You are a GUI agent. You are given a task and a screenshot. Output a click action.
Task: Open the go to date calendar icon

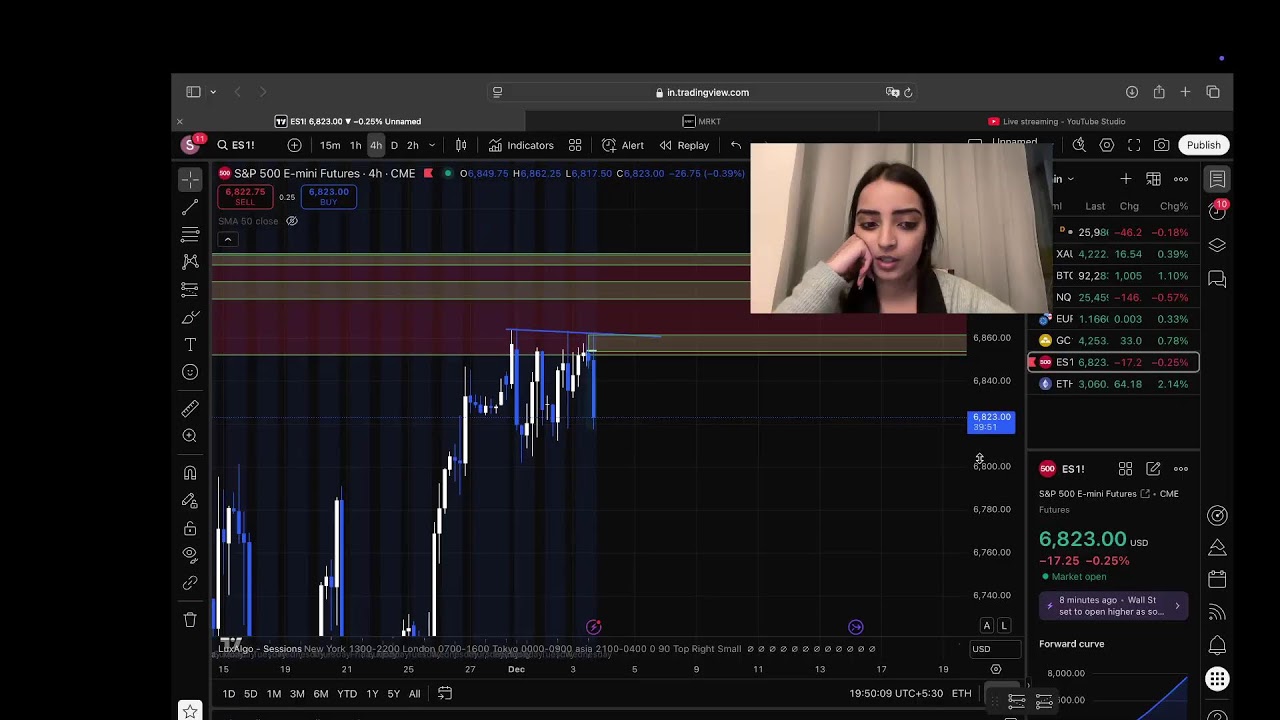(x=445, y=694)
